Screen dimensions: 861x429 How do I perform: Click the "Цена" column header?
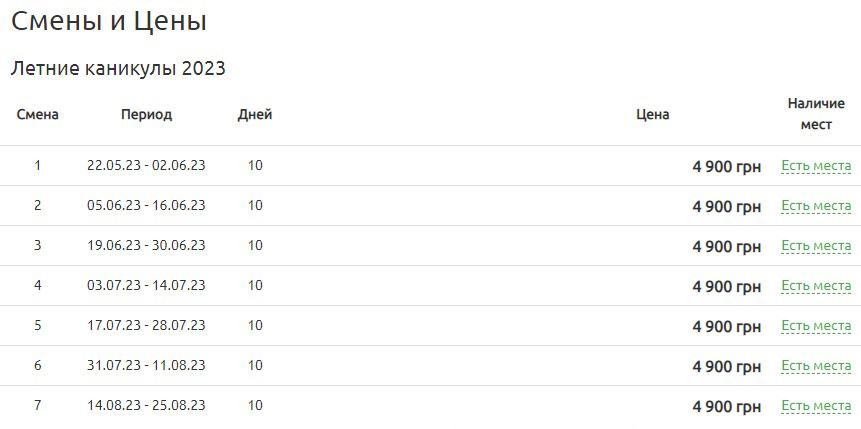coord(652,114)
